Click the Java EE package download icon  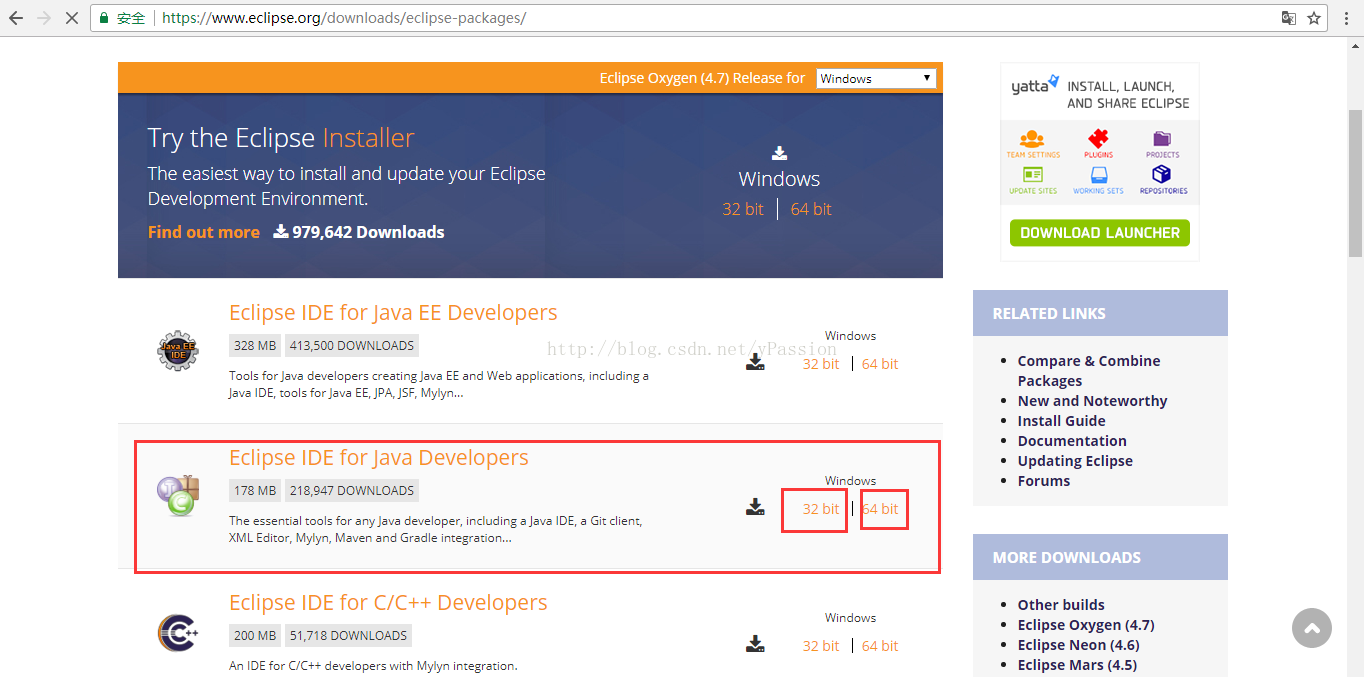click(x=755, y=362)
